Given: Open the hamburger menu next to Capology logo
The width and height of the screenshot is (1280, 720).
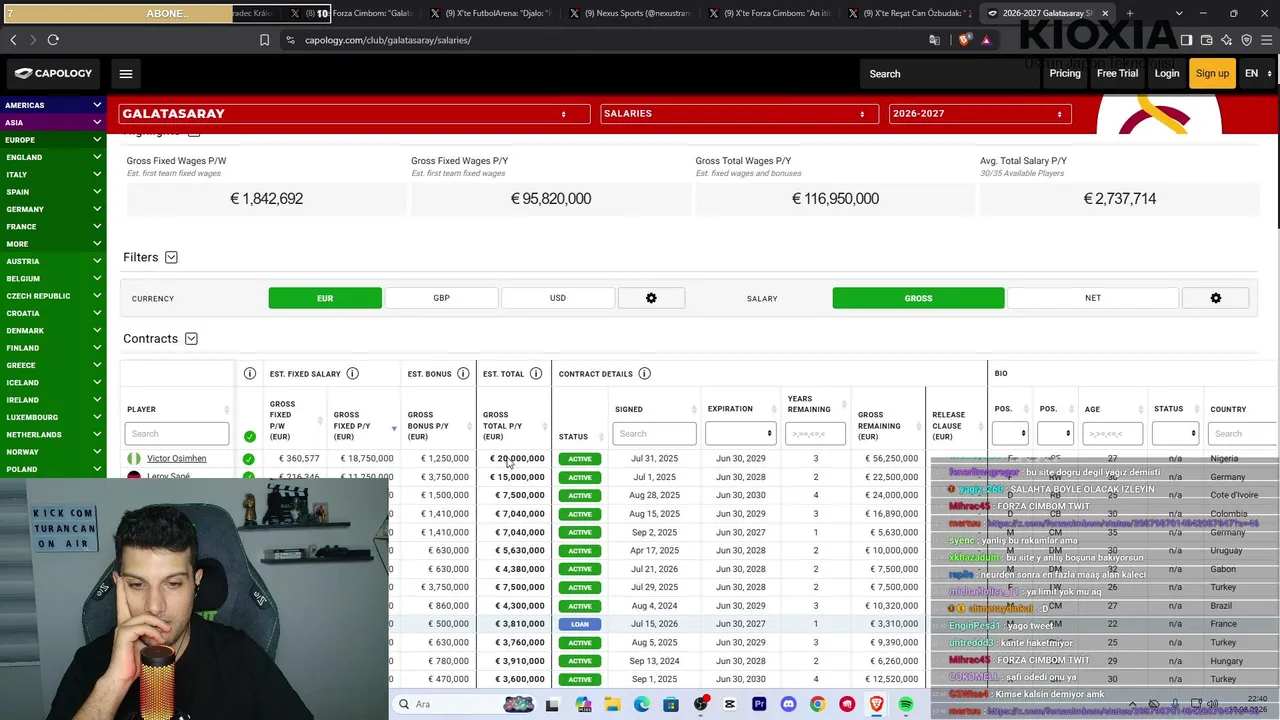Looking at the screenshot, I should pos(126,73).
